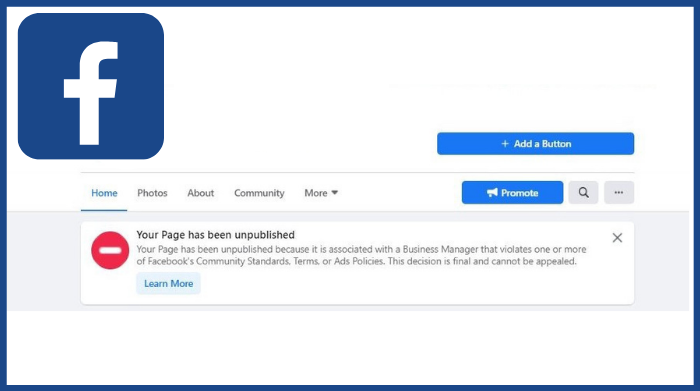This screenshot has width=700, height=391.
Task: Open the Community tab
Action: tap(259, 193)
